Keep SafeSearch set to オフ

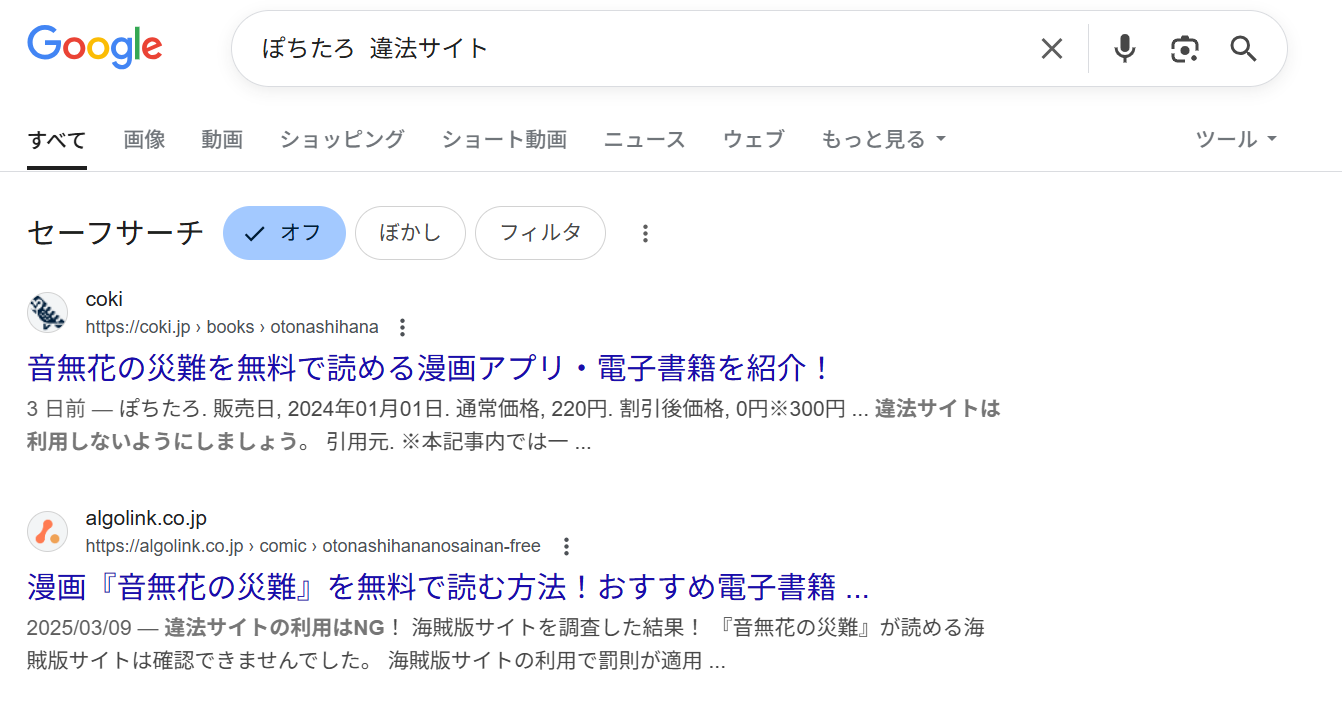pos(284,233)
